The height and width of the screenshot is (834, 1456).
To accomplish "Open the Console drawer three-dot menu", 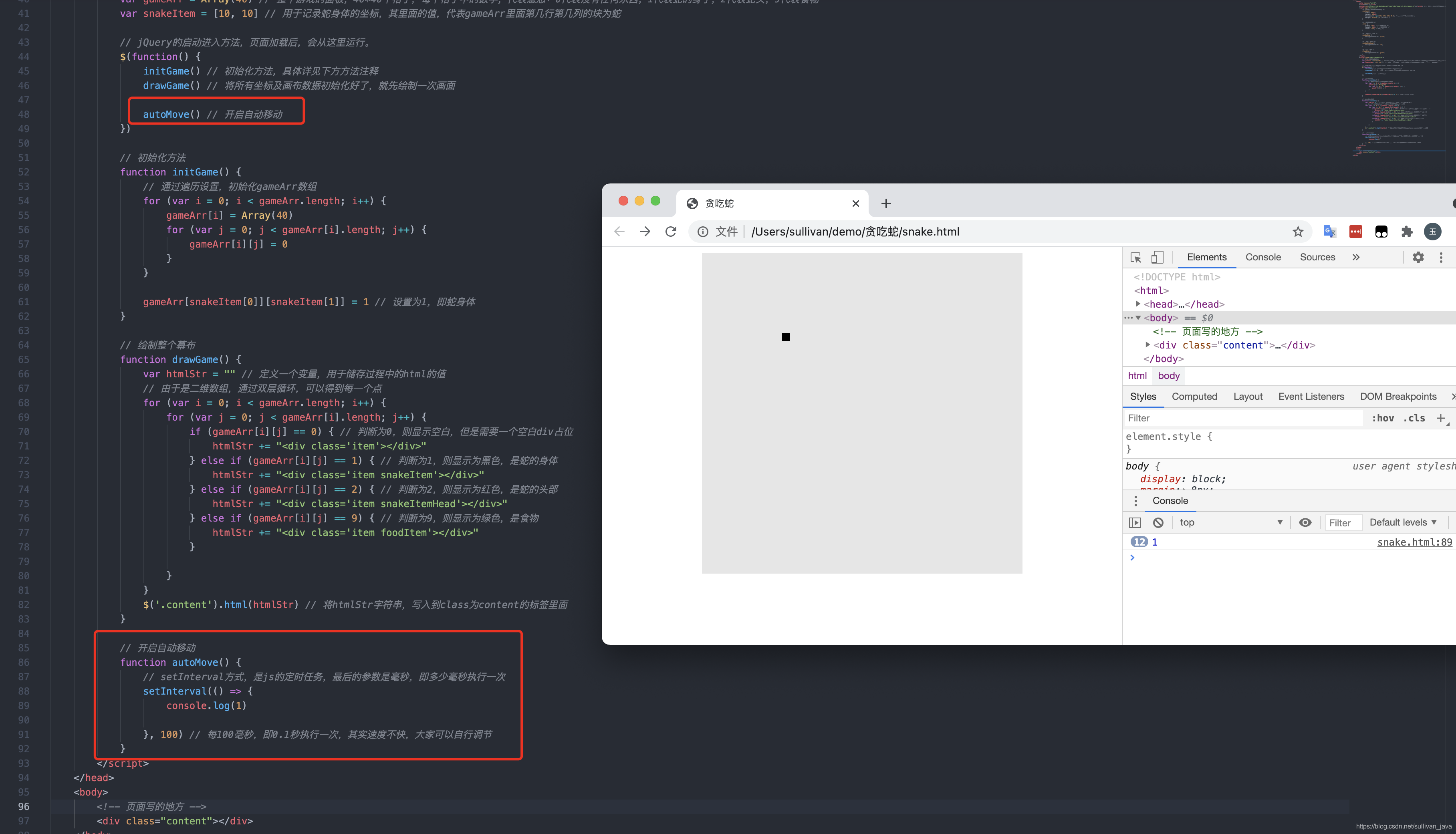I will tap(1136, 501).
